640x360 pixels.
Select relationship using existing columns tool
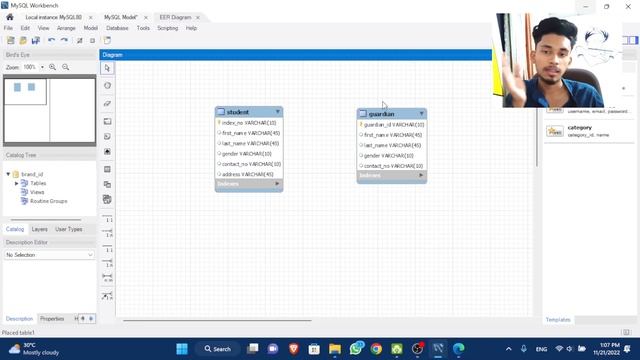tap(107, 296)
